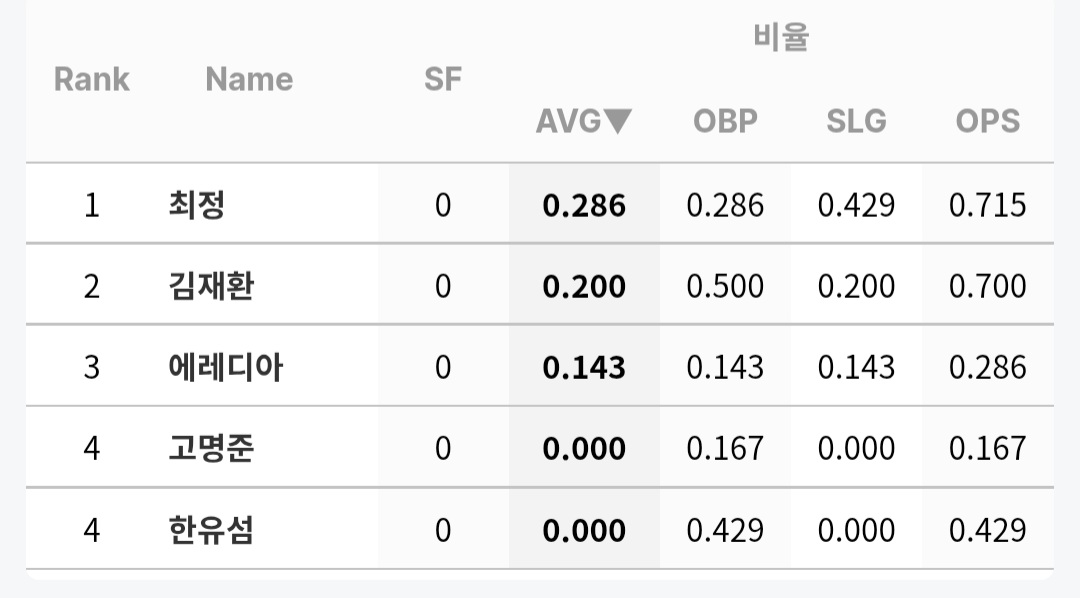Click the SF column header
This screenshot has height=598, width=1080.
pos(443,80)
